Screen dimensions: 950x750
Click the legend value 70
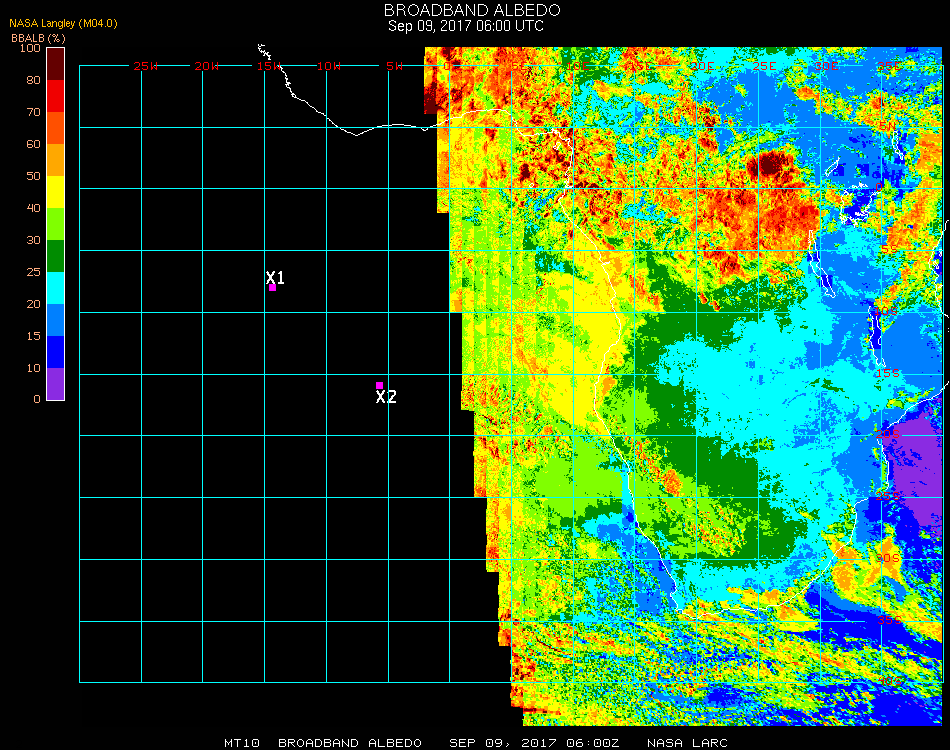pos(33,112)
